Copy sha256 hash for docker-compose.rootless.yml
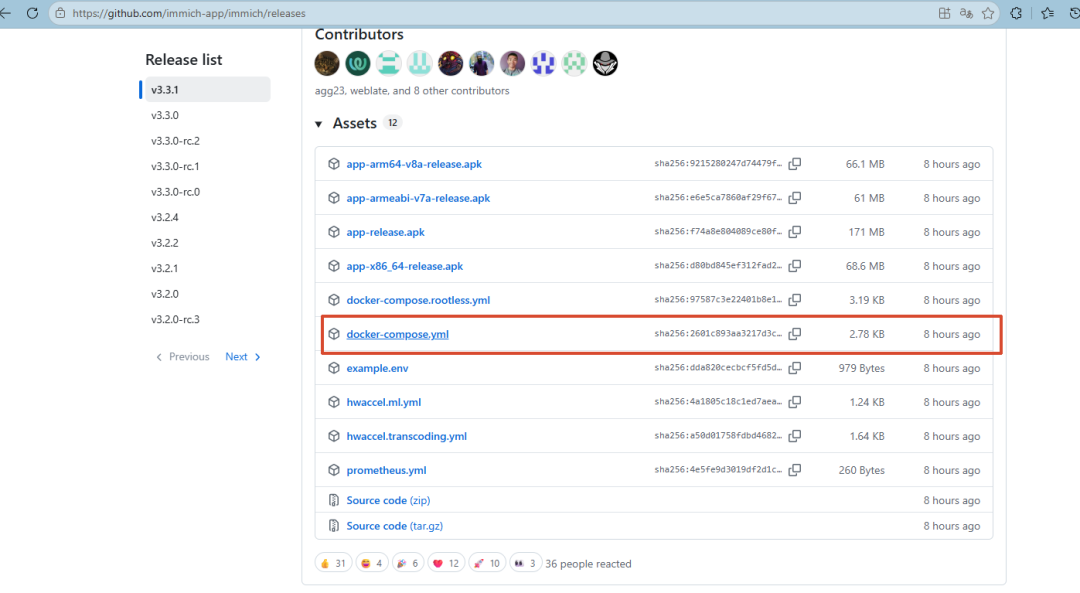This screenshot has height=593, width=1080. tap(795, 300)
